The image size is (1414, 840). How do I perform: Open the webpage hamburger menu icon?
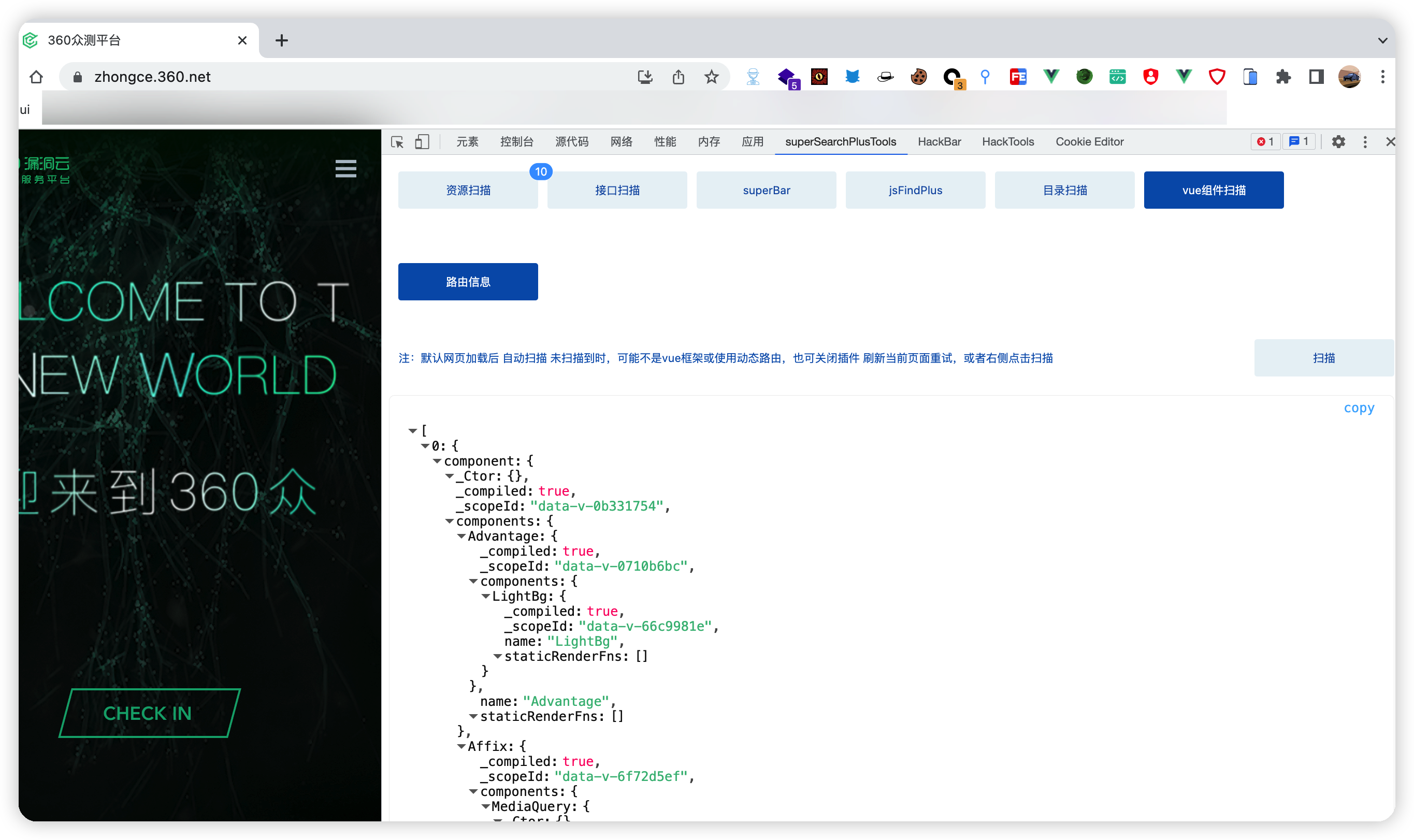(345, 168)
